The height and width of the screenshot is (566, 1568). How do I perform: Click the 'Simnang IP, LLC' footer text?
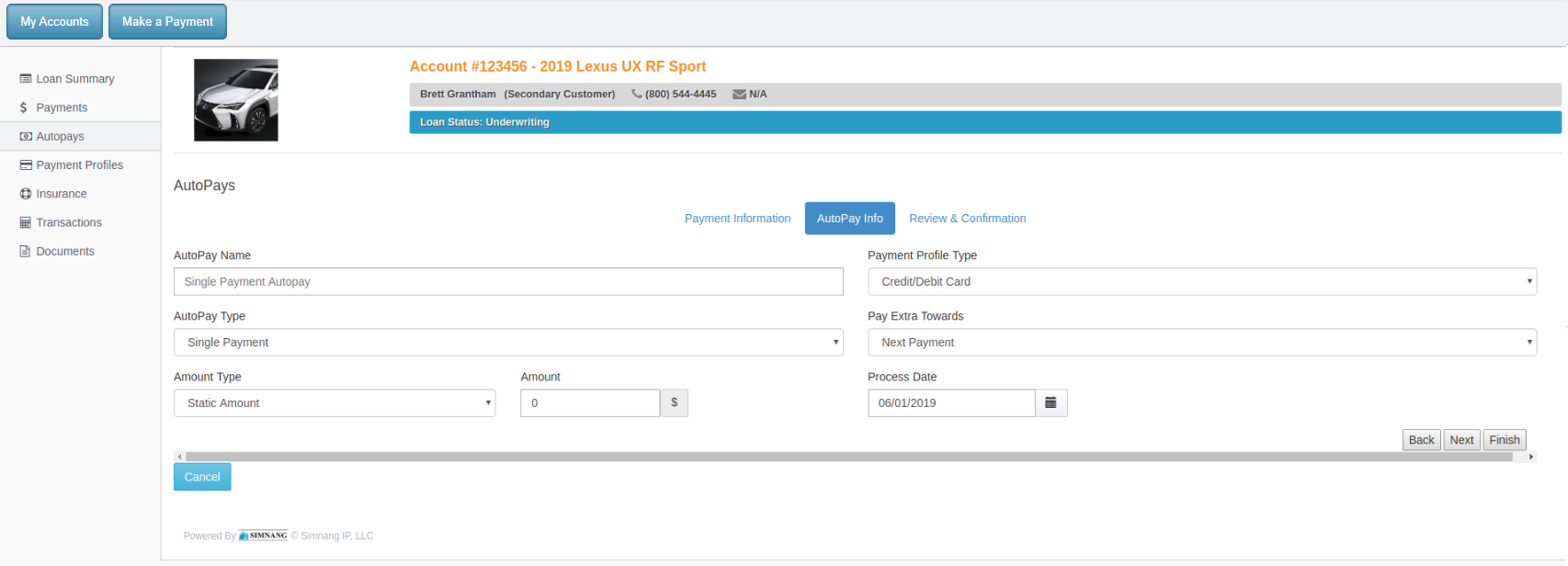coord(337,536)
